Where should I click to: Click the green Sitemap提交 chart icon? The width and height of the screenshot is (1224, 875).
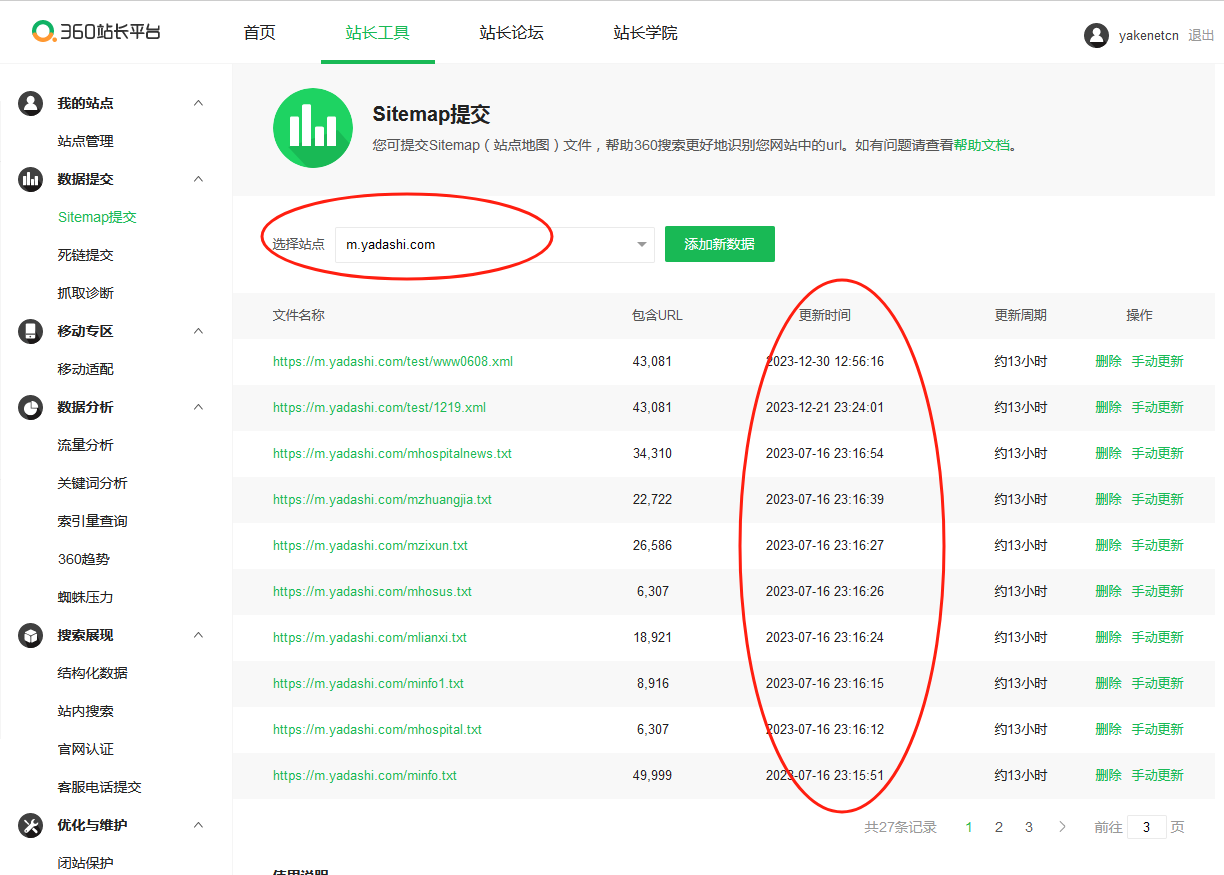click(x=313, y=128)
